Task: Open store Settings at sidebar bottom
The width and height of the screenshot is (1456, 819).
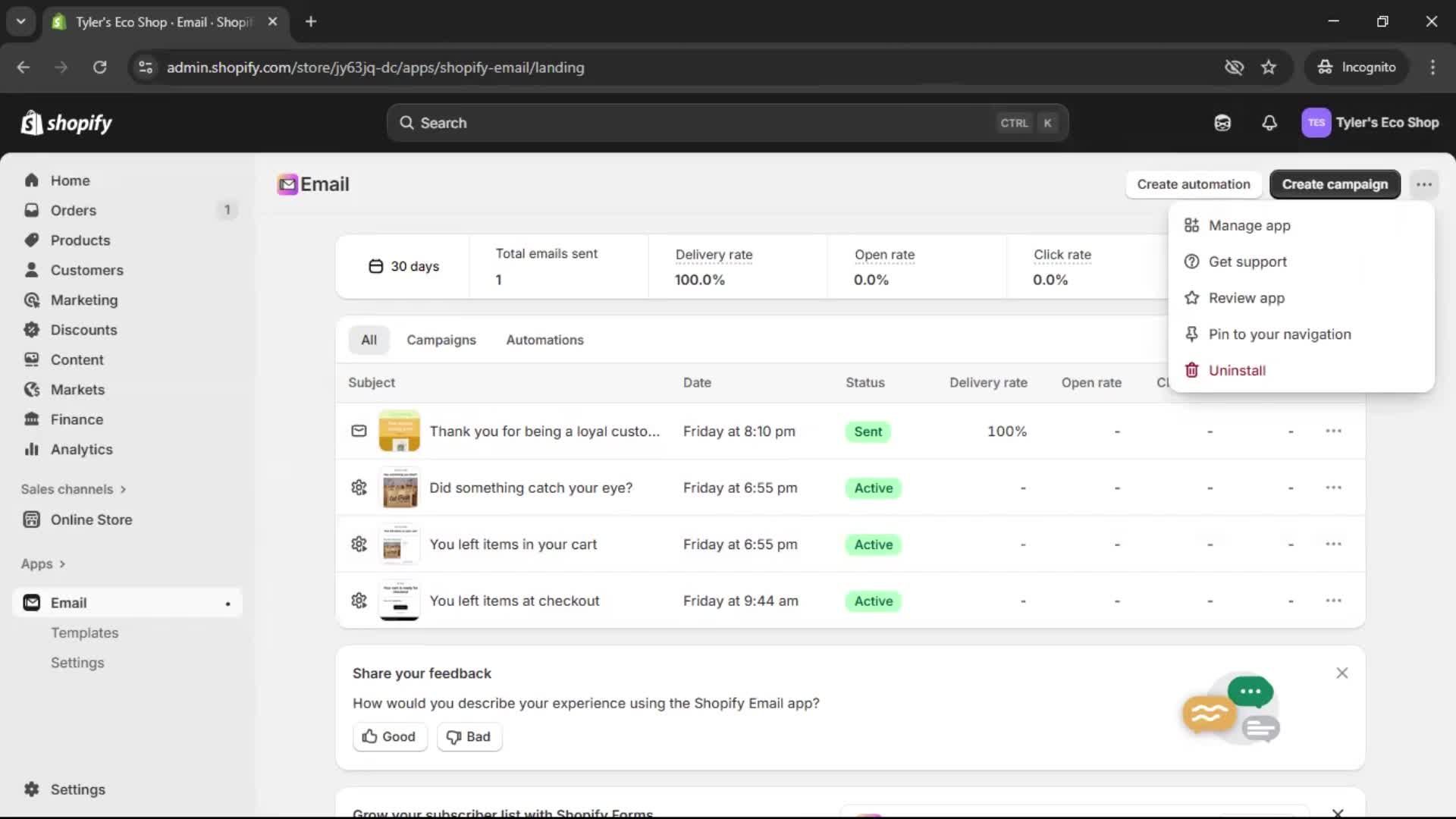Action: [x=77, y=789]
